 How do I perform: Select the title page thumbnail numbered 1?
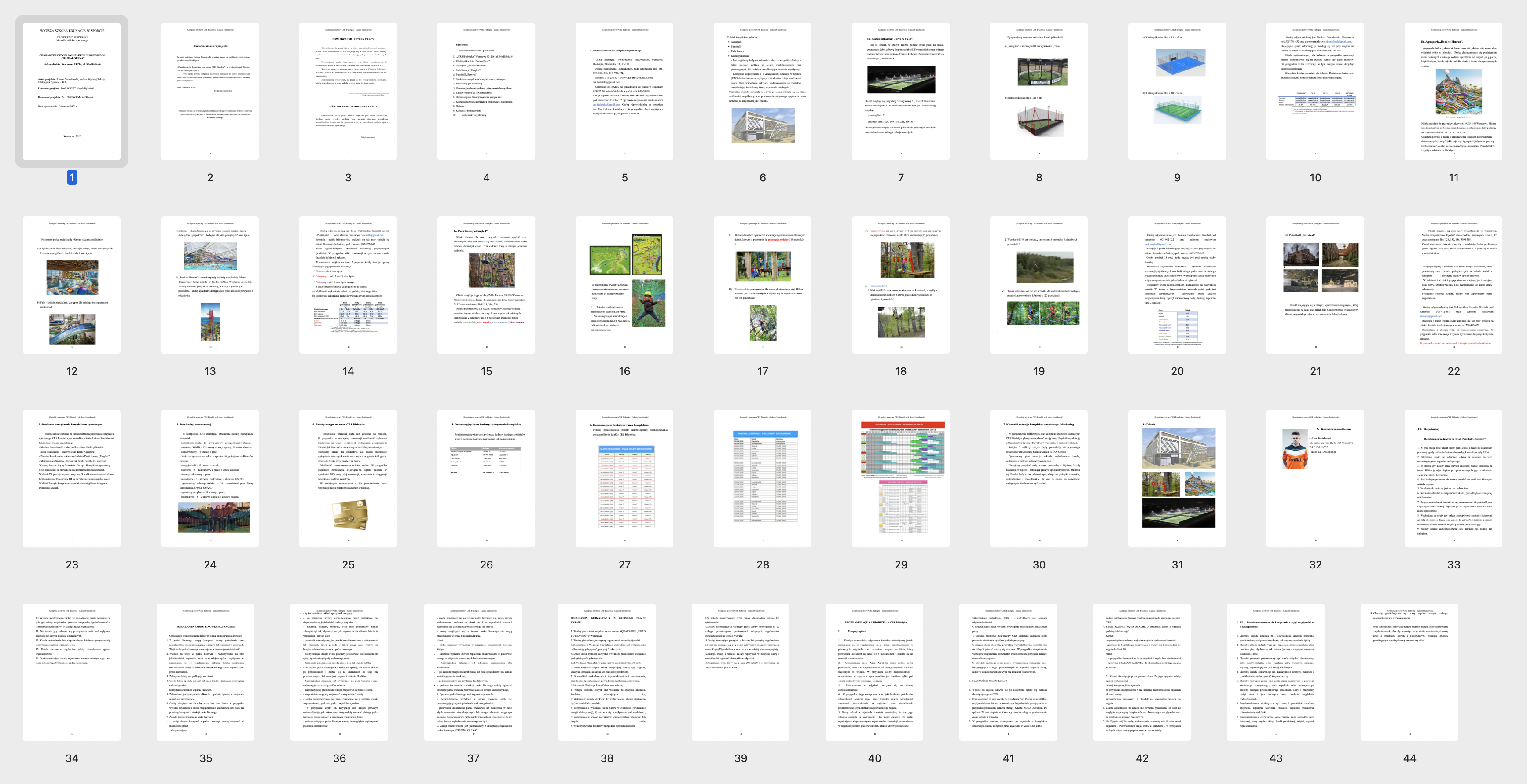[72, 91]
